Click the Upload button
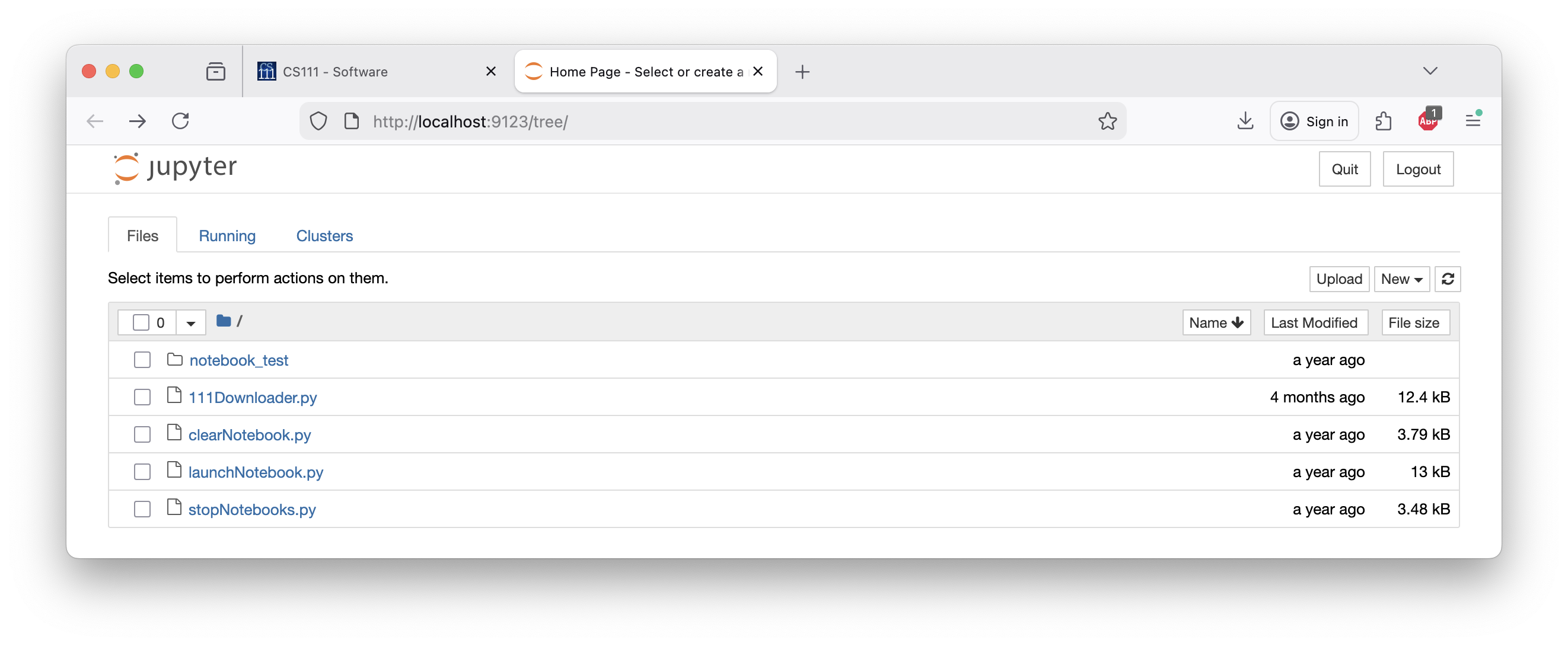The height and width of the screenshot is (646, 1568). pos(1338,279)
